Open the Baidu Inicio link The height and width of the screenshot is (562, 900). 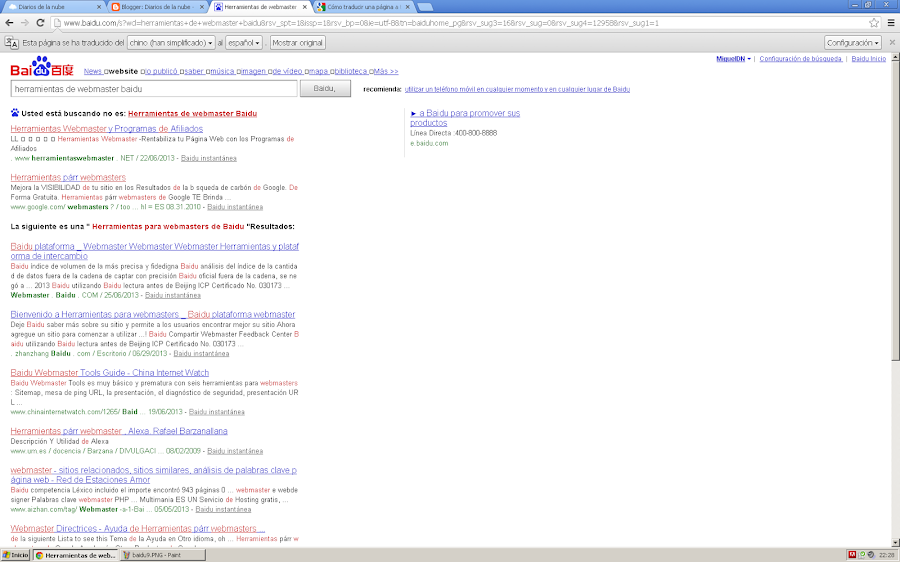pyautogui.click(x=868, y=59)
